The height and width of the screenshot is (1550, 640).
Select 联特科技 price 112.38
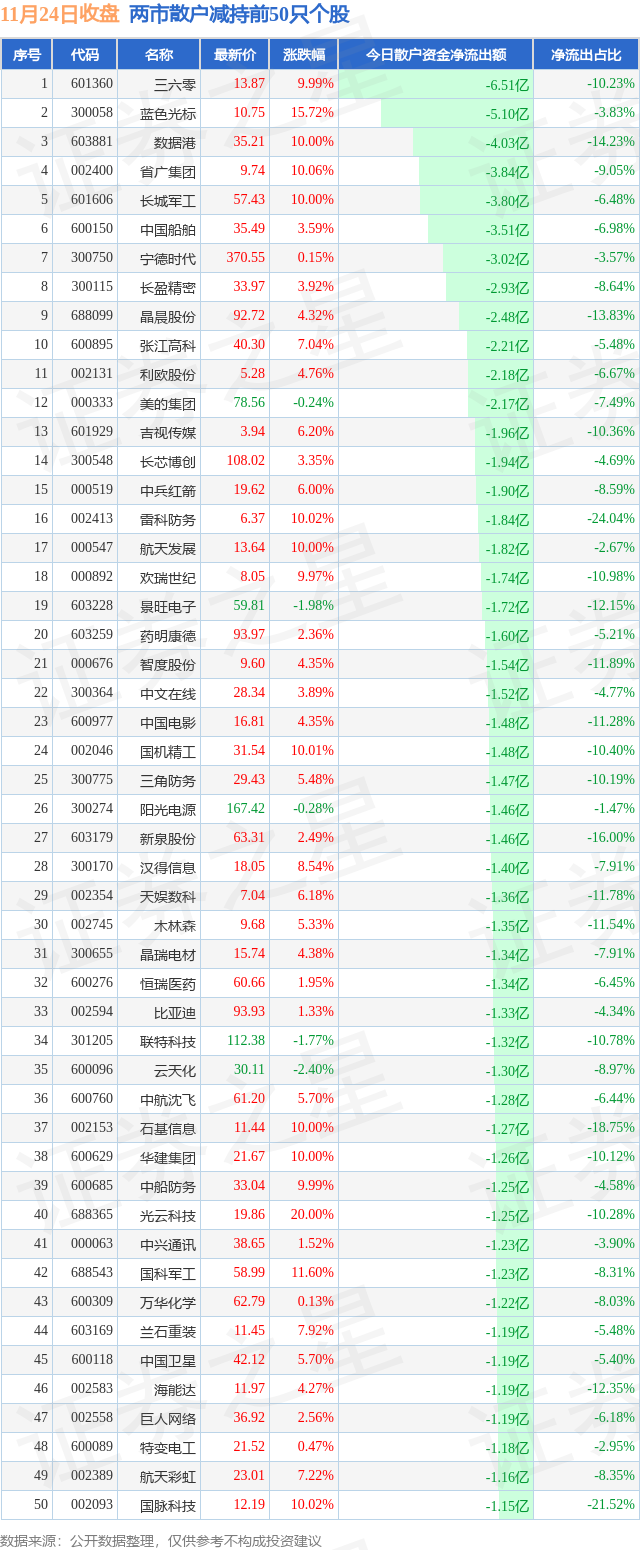246,1041
